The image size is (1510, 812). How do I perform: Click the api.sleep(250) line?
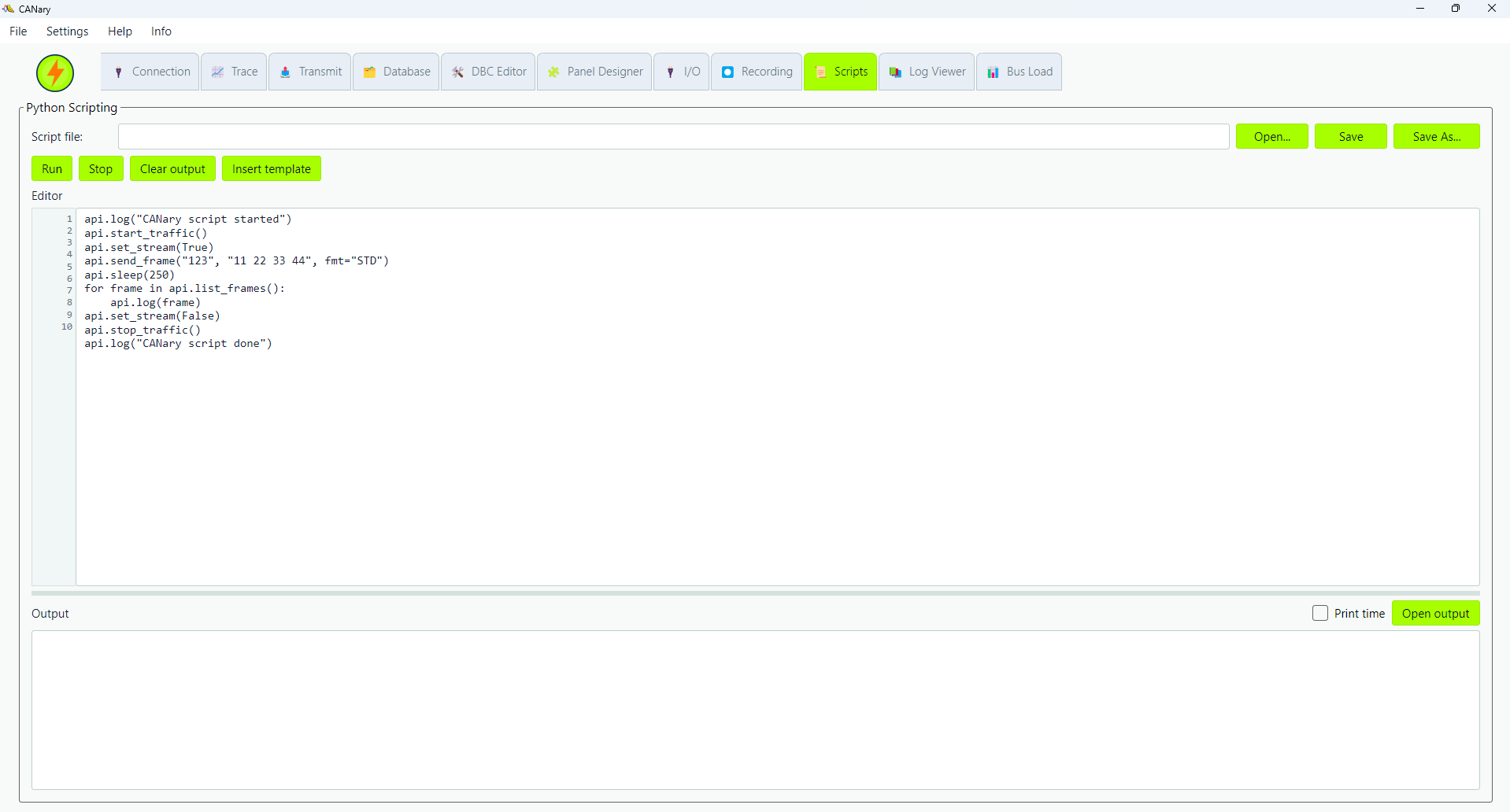[x=130, y=275]
